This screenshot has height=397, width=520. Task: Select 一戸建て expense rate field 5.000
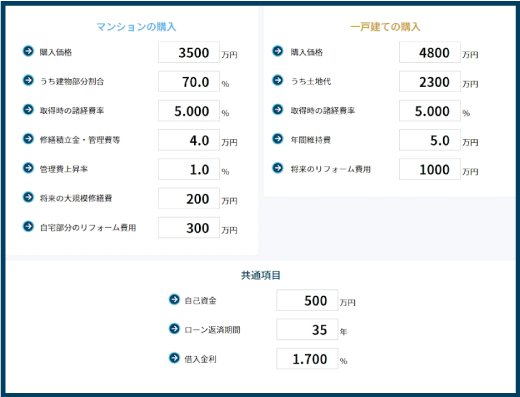click(x=430, y=111)
